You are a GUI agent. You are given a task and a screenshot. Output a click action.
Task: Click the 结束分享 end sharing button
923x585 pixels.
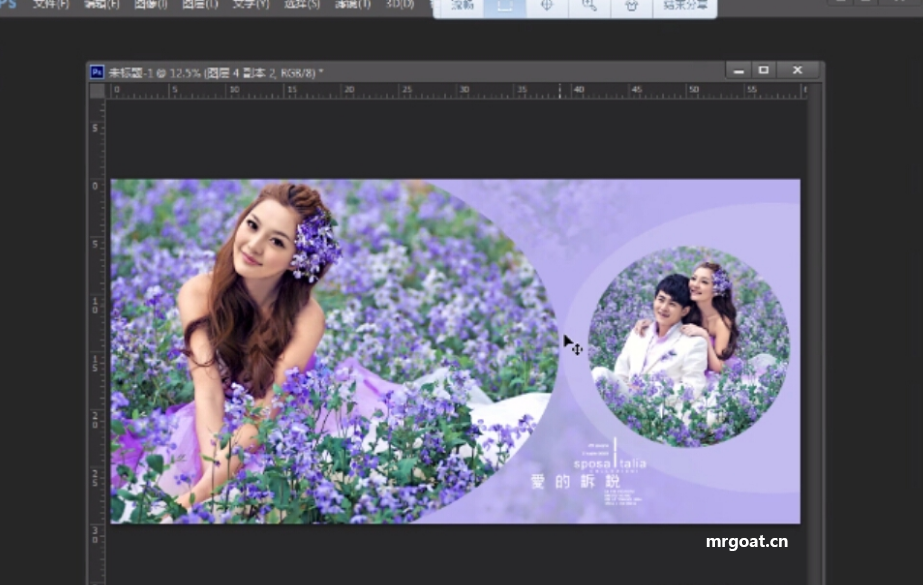click(684, 5)
